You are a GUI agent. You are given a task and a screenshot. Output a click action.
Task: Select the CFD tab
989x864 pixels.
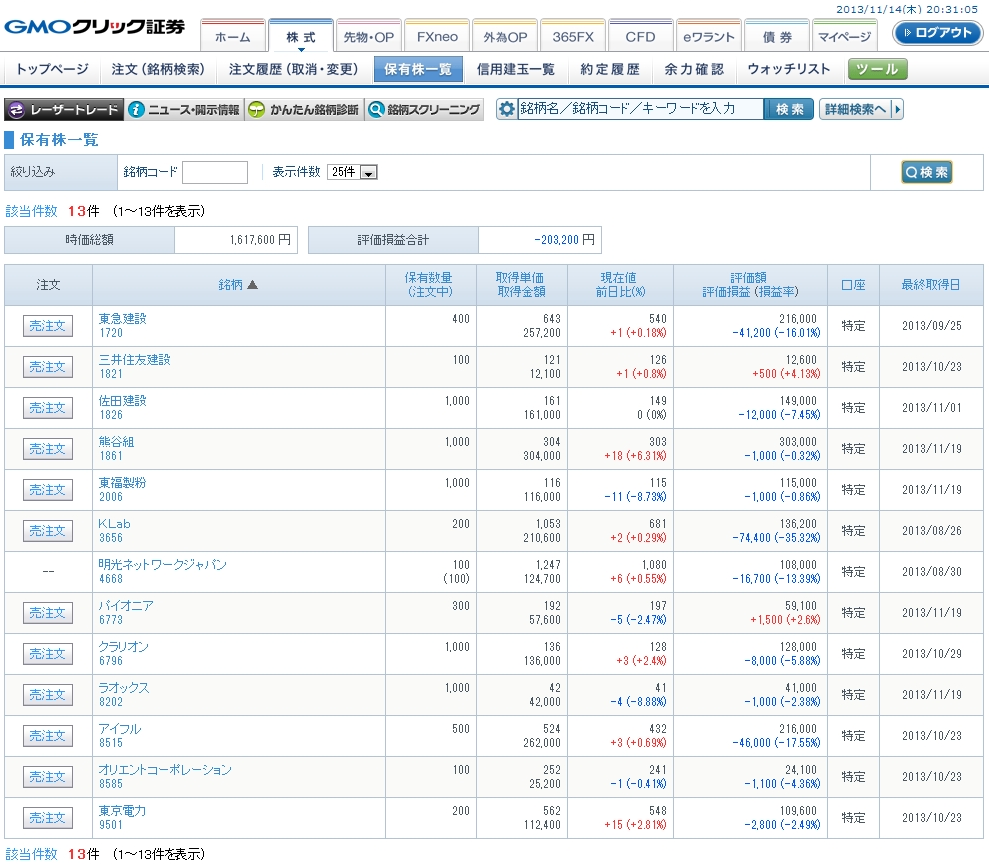click(x=640, y=37)
